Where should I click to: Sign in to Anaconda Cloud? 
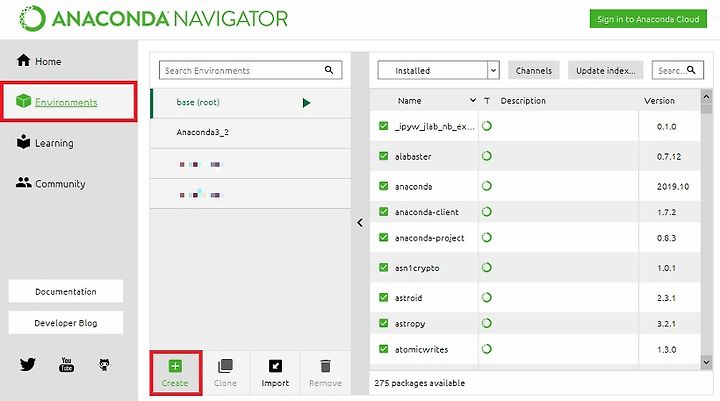[648, 19]
